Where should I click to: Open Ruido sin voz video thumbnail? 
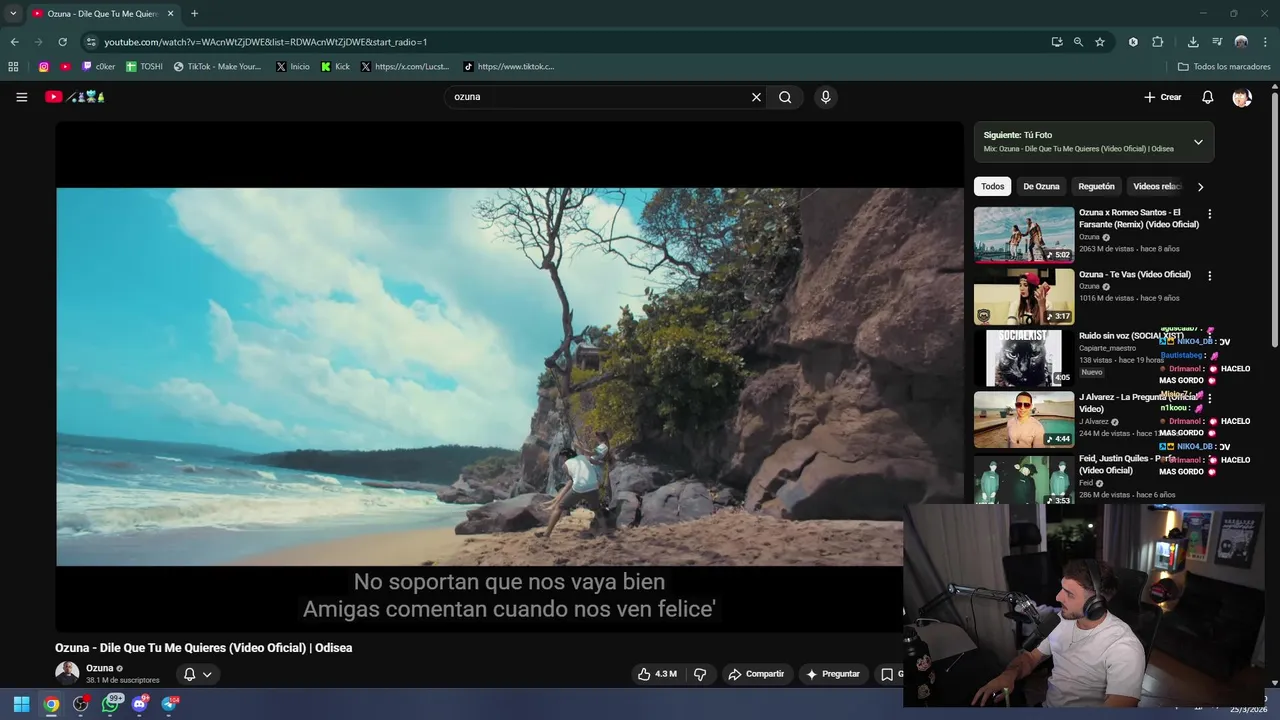1024,358
